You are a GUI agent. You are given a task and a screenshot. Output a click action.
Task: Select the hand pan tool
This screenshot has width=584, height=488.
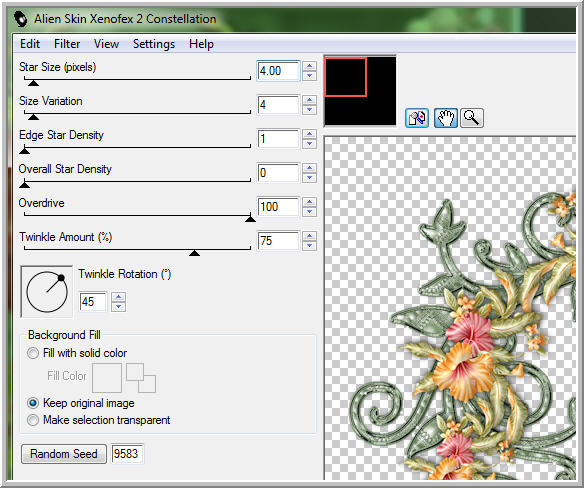pos(445,118)
